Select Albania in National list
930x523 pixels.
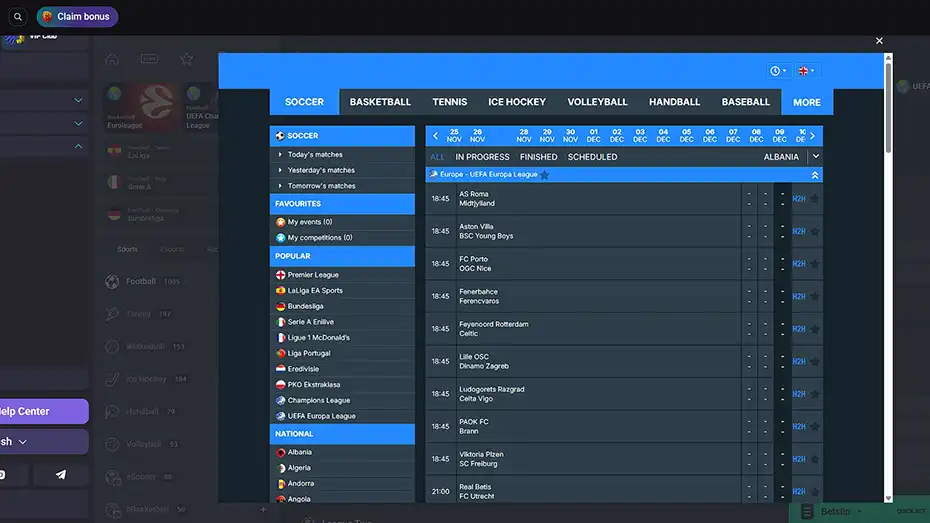pos(342,452)
